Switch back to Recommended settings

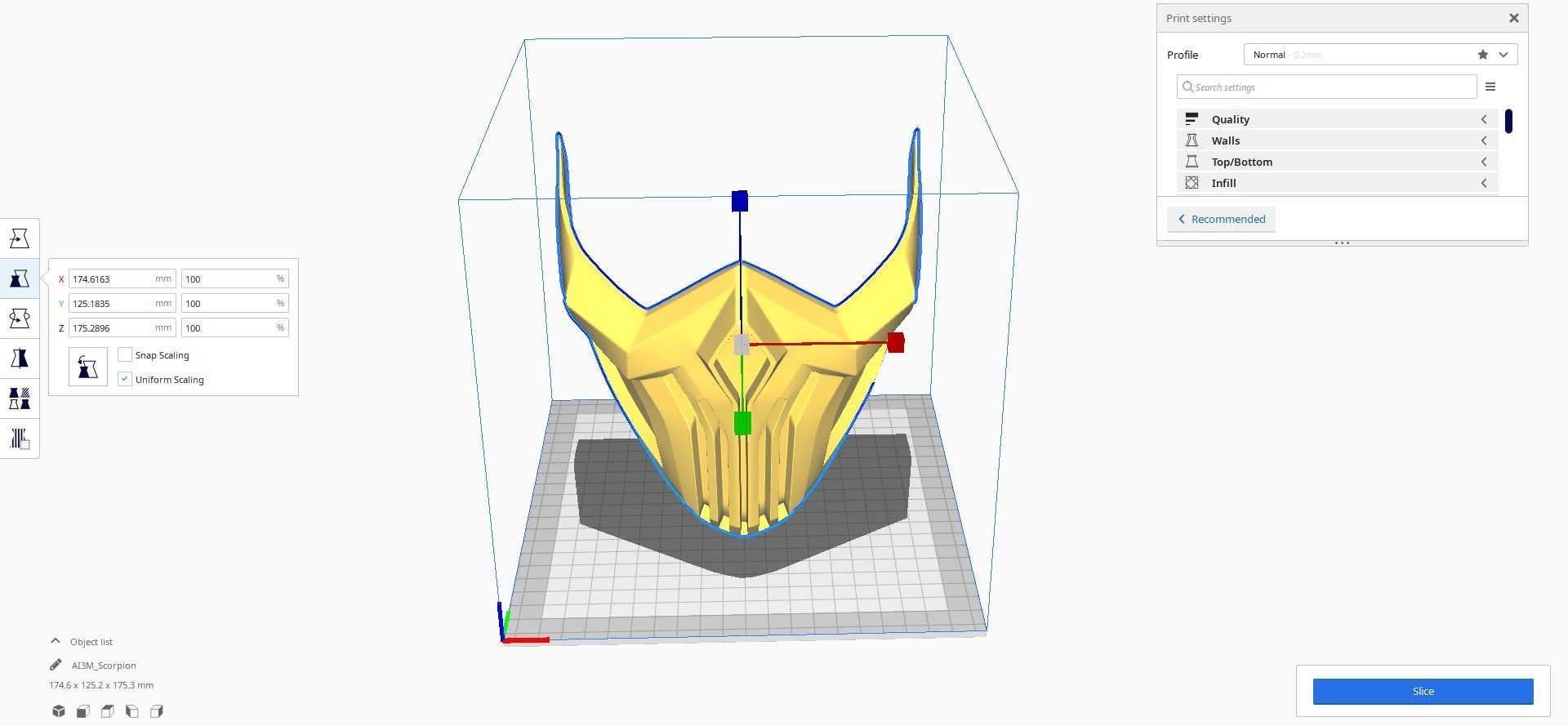(1221, 219)
